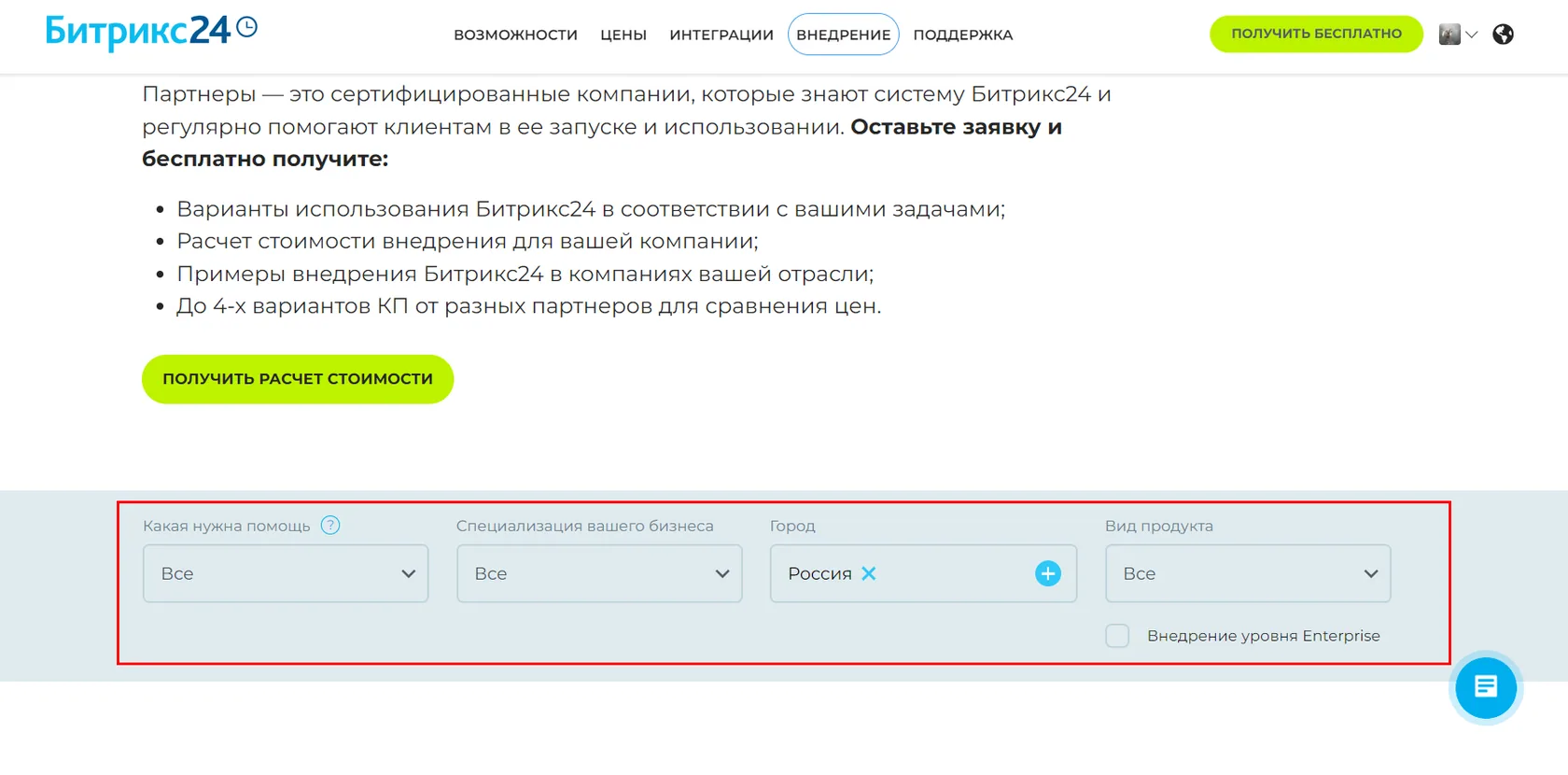Expand the Вид продукта dropdown
This screenshot has width=1568, height=775.
point(1248,573)
